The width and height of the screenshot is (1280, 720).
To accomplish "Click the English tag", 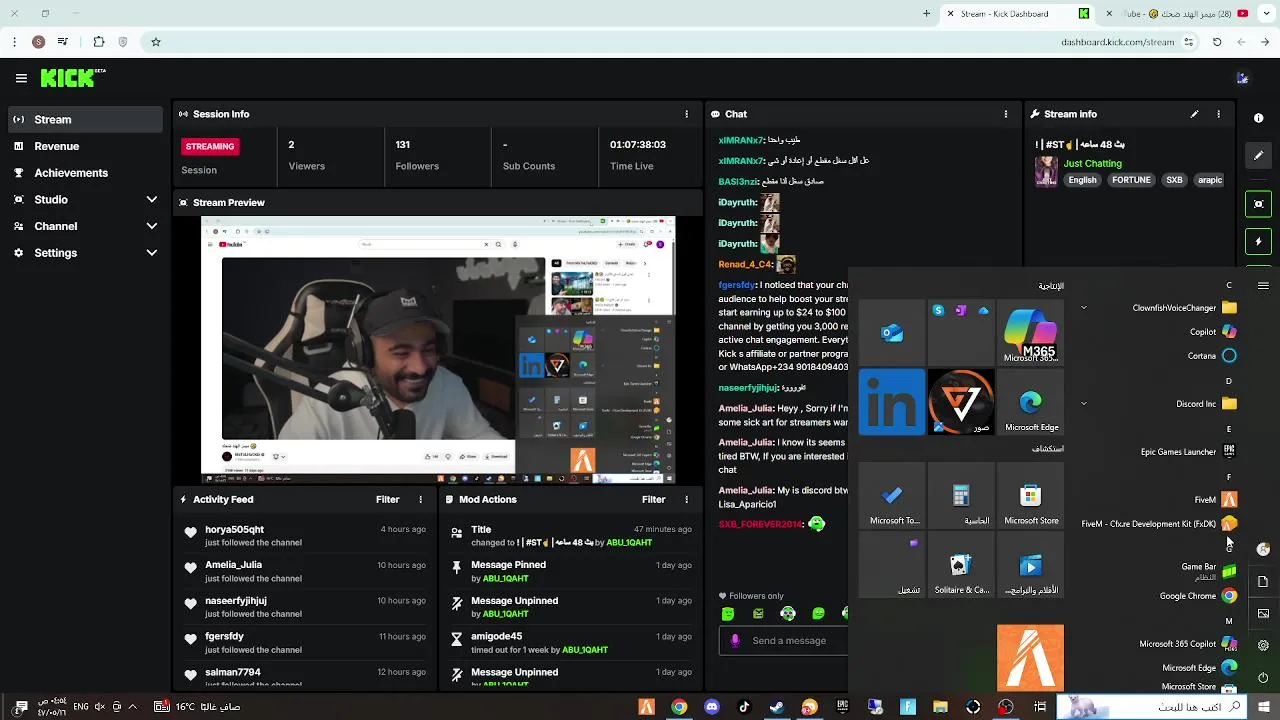I will coord(1082,180).
